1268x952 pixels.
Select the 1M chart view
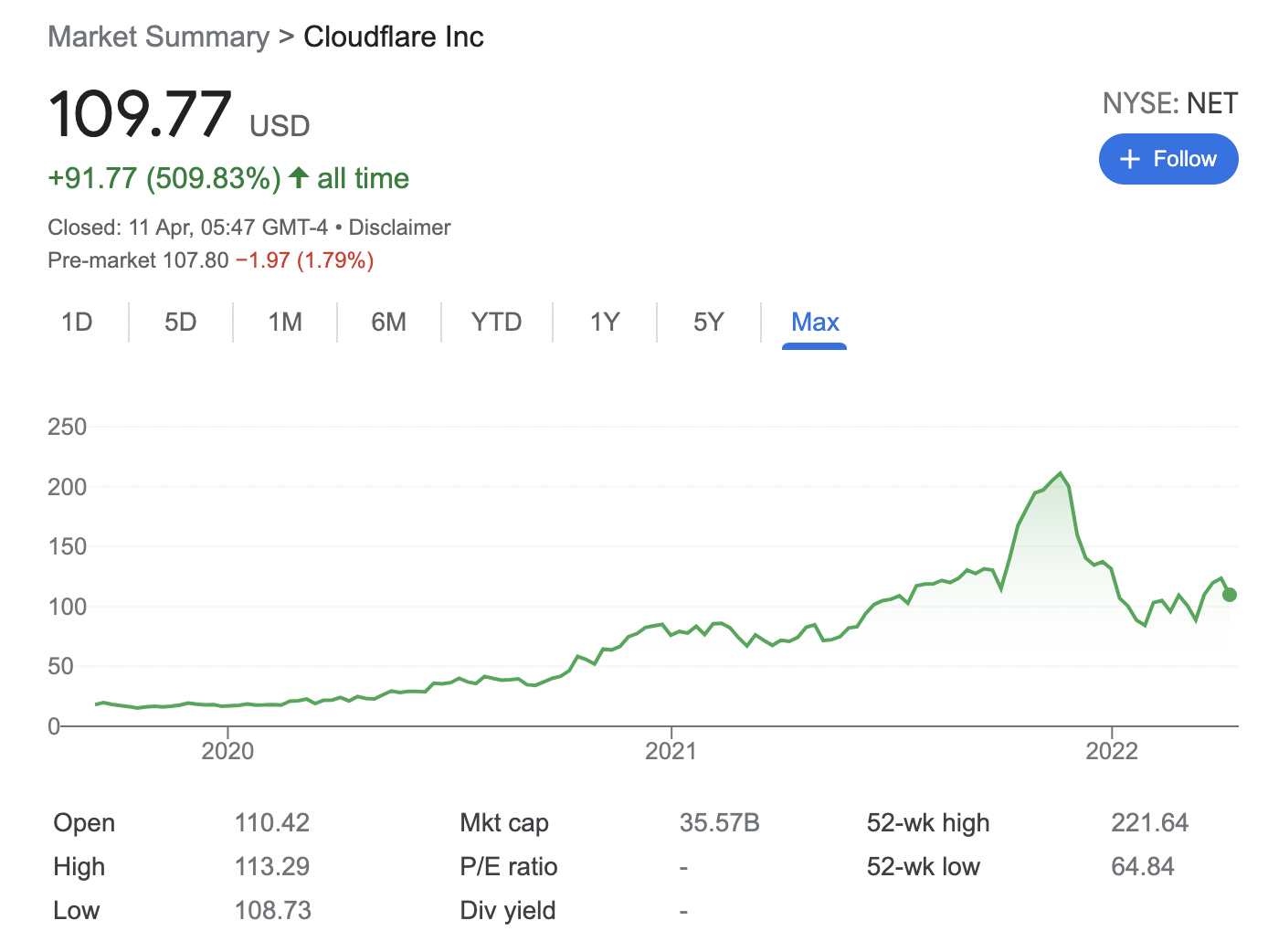pyautogui.click(x=284, y=323)
